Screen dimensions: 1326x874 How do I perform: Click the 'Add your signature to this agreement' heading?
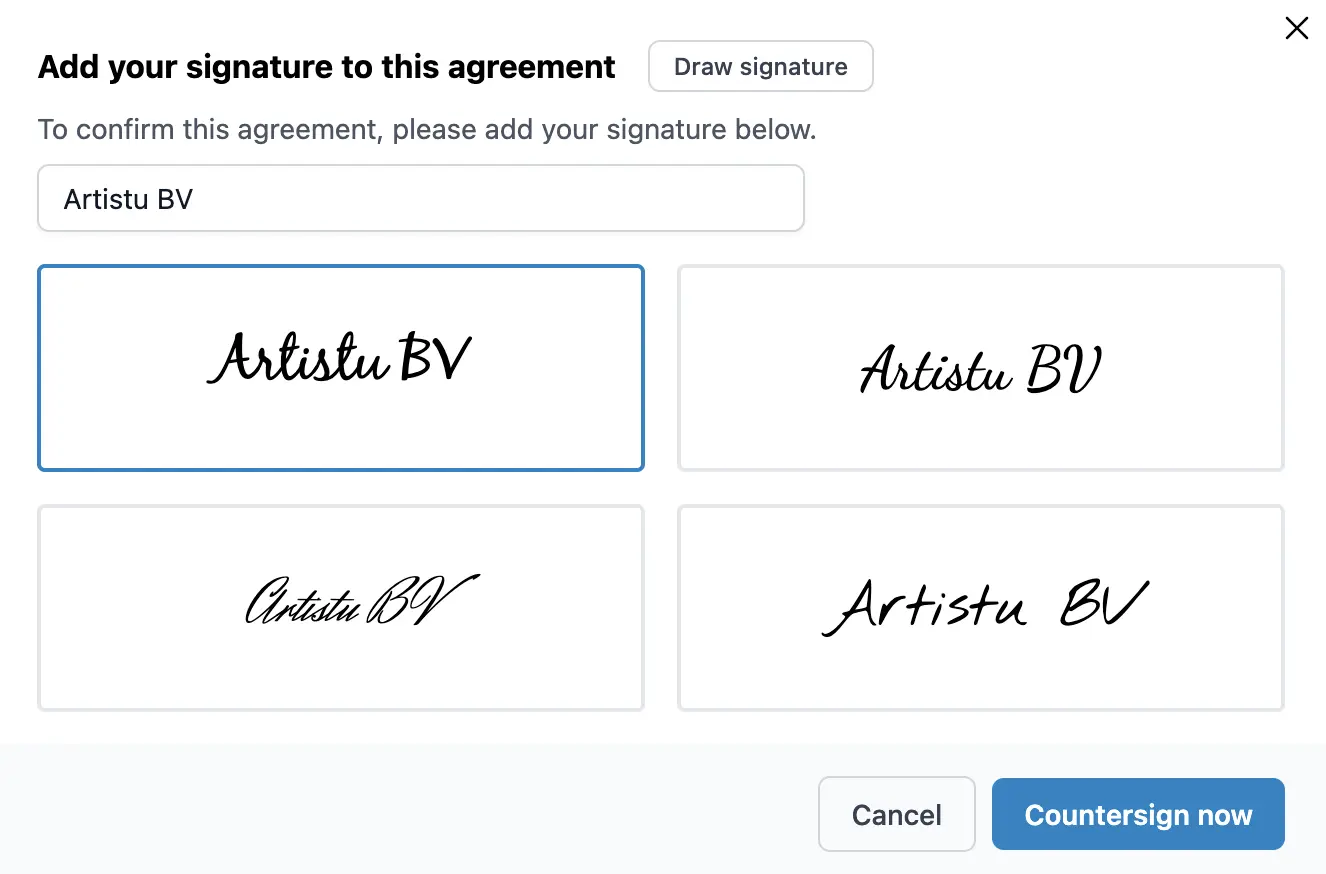[x=326, y=67]
